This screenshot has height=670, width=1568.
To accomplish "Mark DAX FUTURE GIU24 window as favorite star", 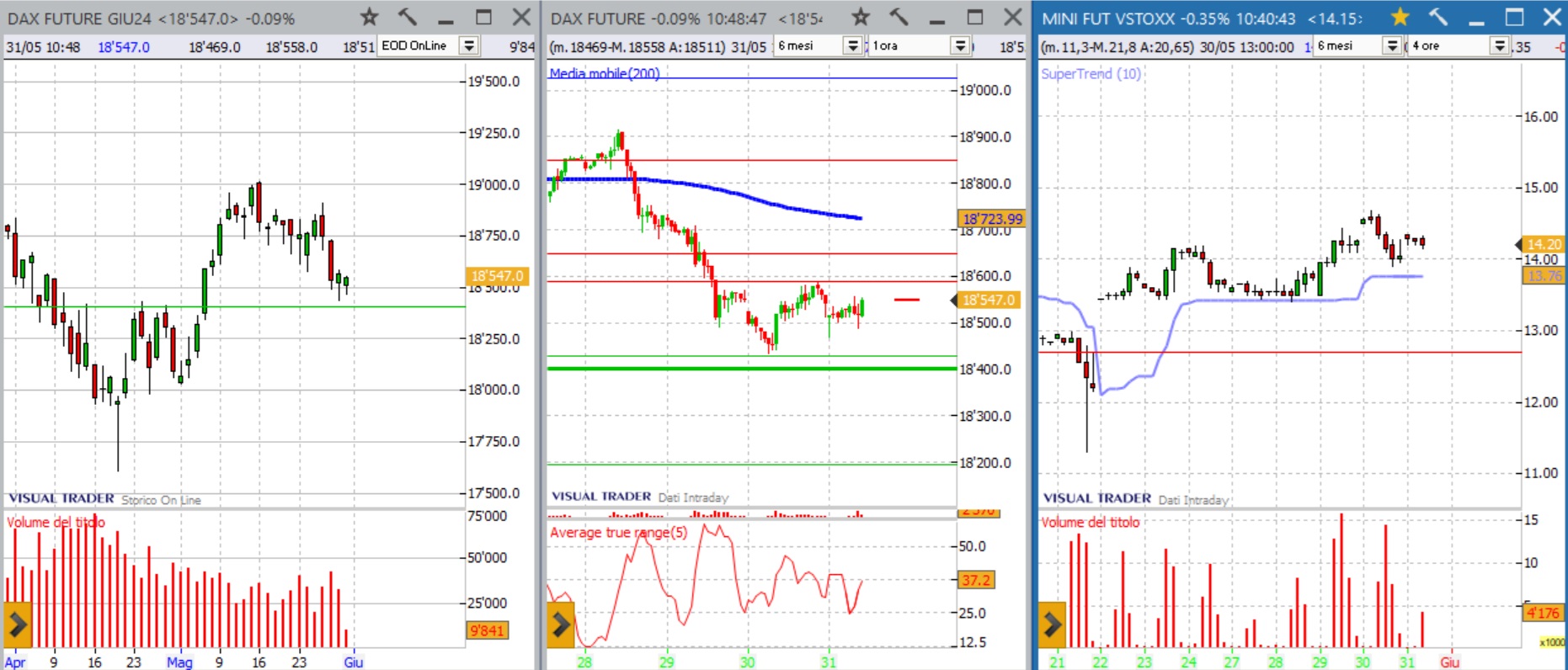I will tap(369, 17).
